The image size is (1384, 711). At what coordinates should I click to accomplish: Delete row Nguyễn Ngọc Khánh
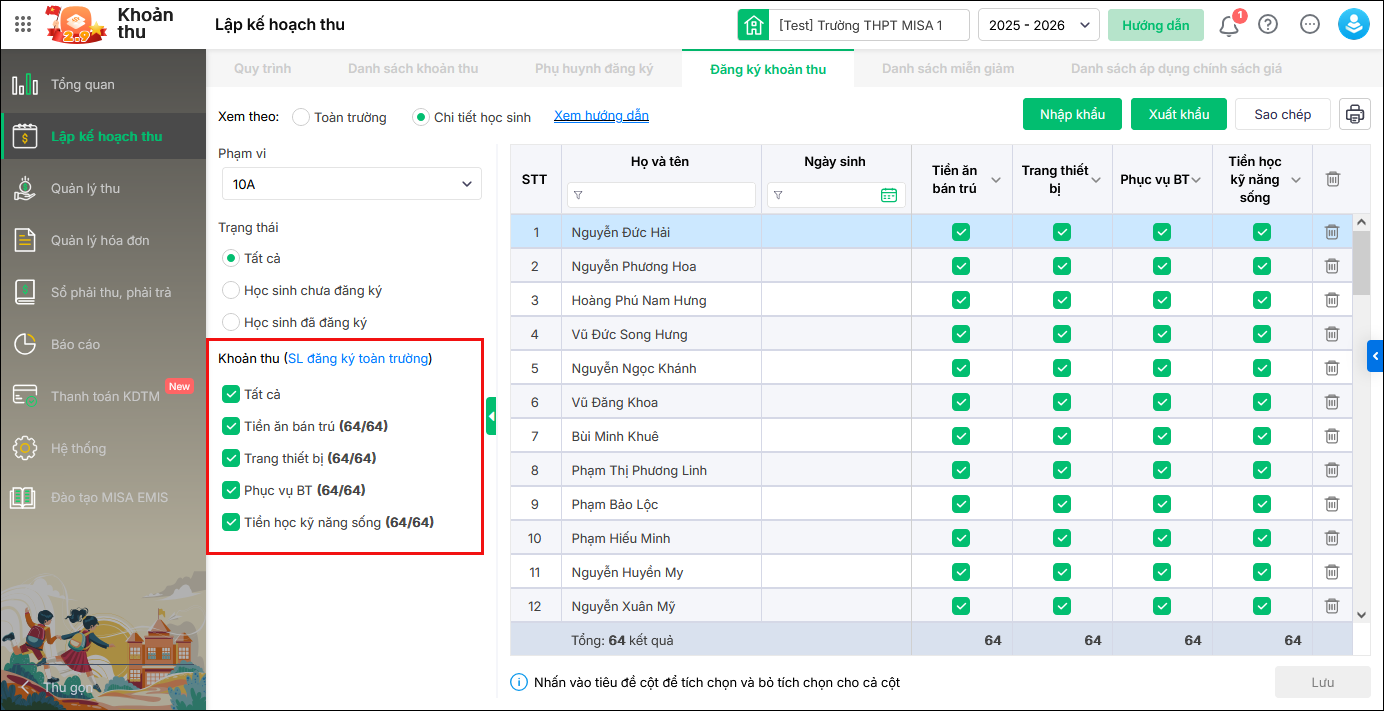point(1332,368)
